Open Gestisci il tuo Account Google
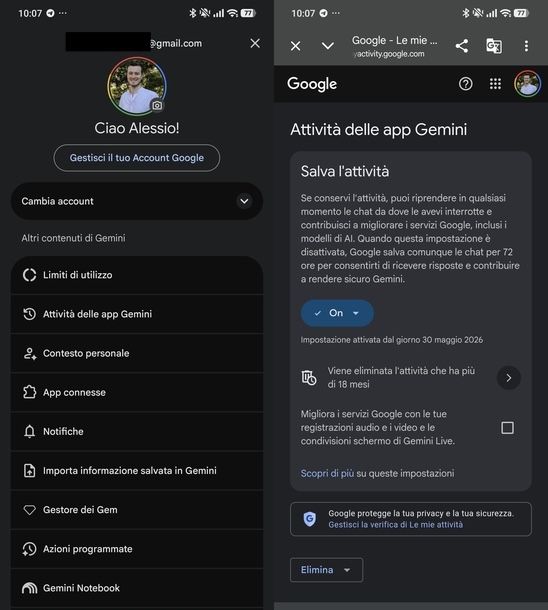Image resolution: width=548 pixels, height=610 pixels. pyautogui.click(x=137, y=158)
